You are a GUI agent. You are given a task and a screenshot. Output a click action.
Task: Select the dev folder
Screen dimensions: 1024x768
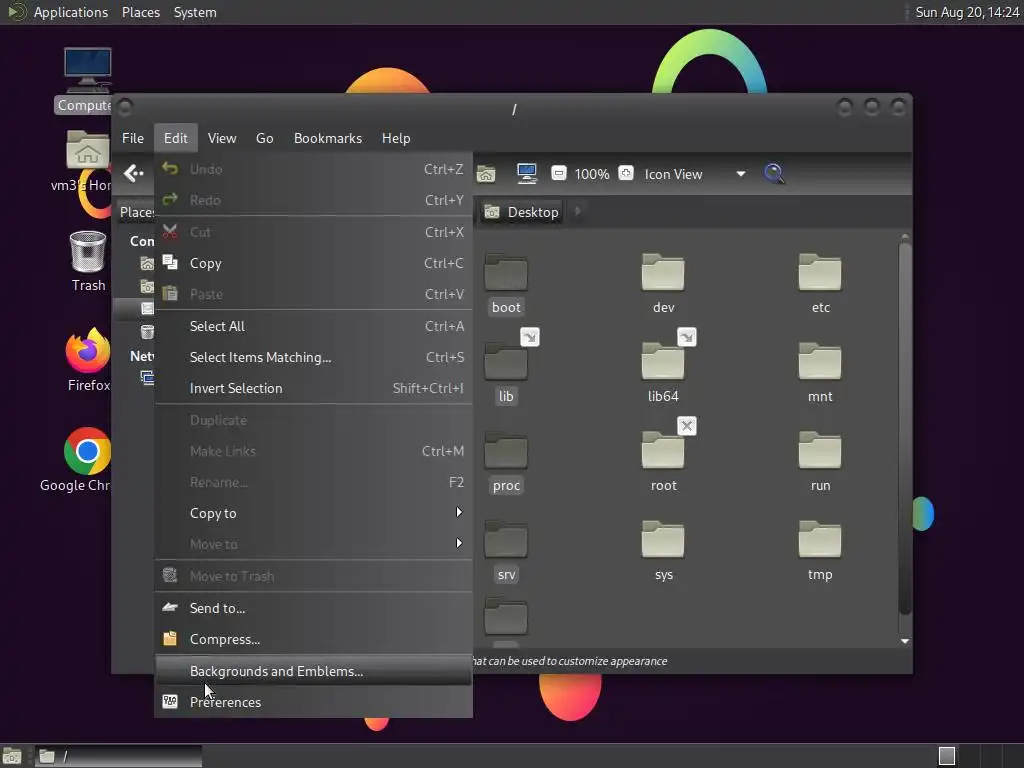pyautogui.click(x=663, y=285)
